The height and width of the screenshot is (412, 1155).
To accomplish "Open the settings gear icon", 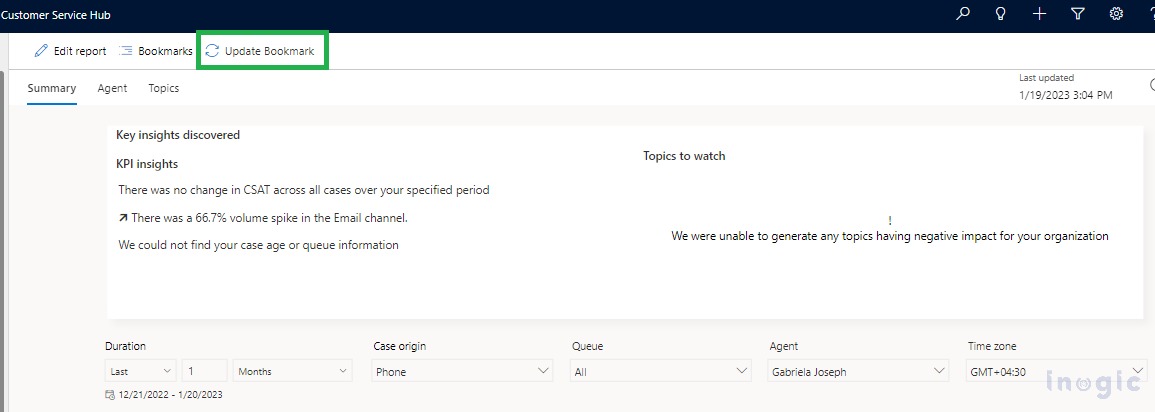I will (x=1116, y=14).
